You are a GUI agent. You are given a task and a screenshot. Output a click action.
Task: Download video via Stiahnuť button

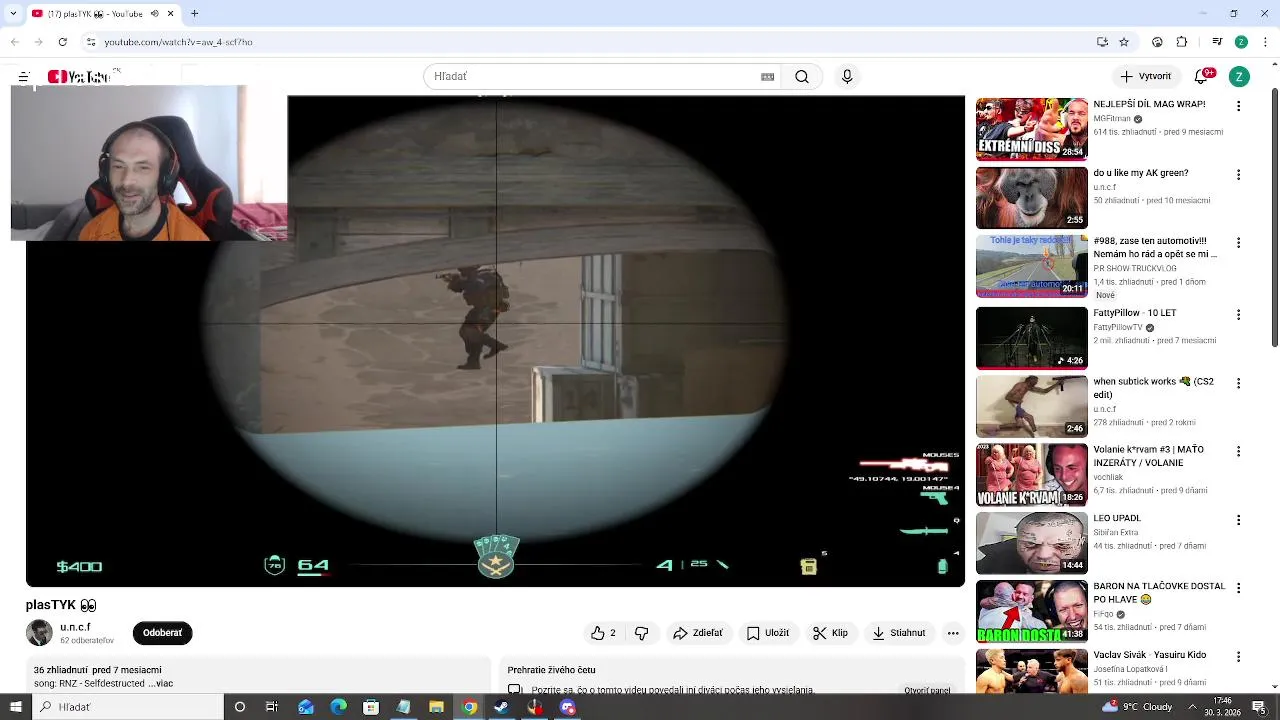point(899,633)
